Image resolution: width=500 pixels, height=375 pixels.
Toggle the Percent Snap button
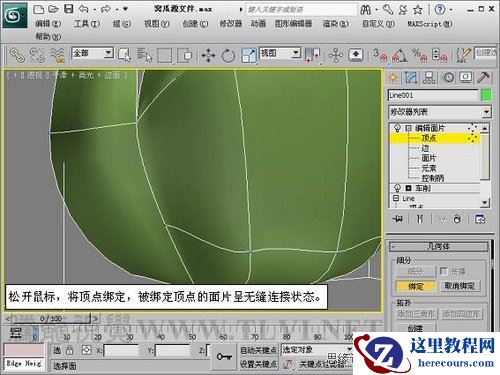420,55
